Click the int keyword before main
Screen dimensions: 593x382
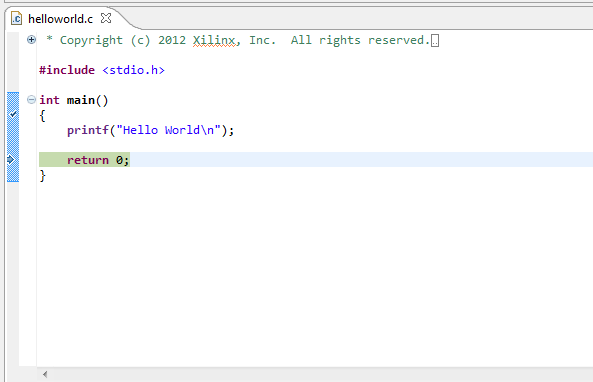pyautogui.click(x=50, y=100)
